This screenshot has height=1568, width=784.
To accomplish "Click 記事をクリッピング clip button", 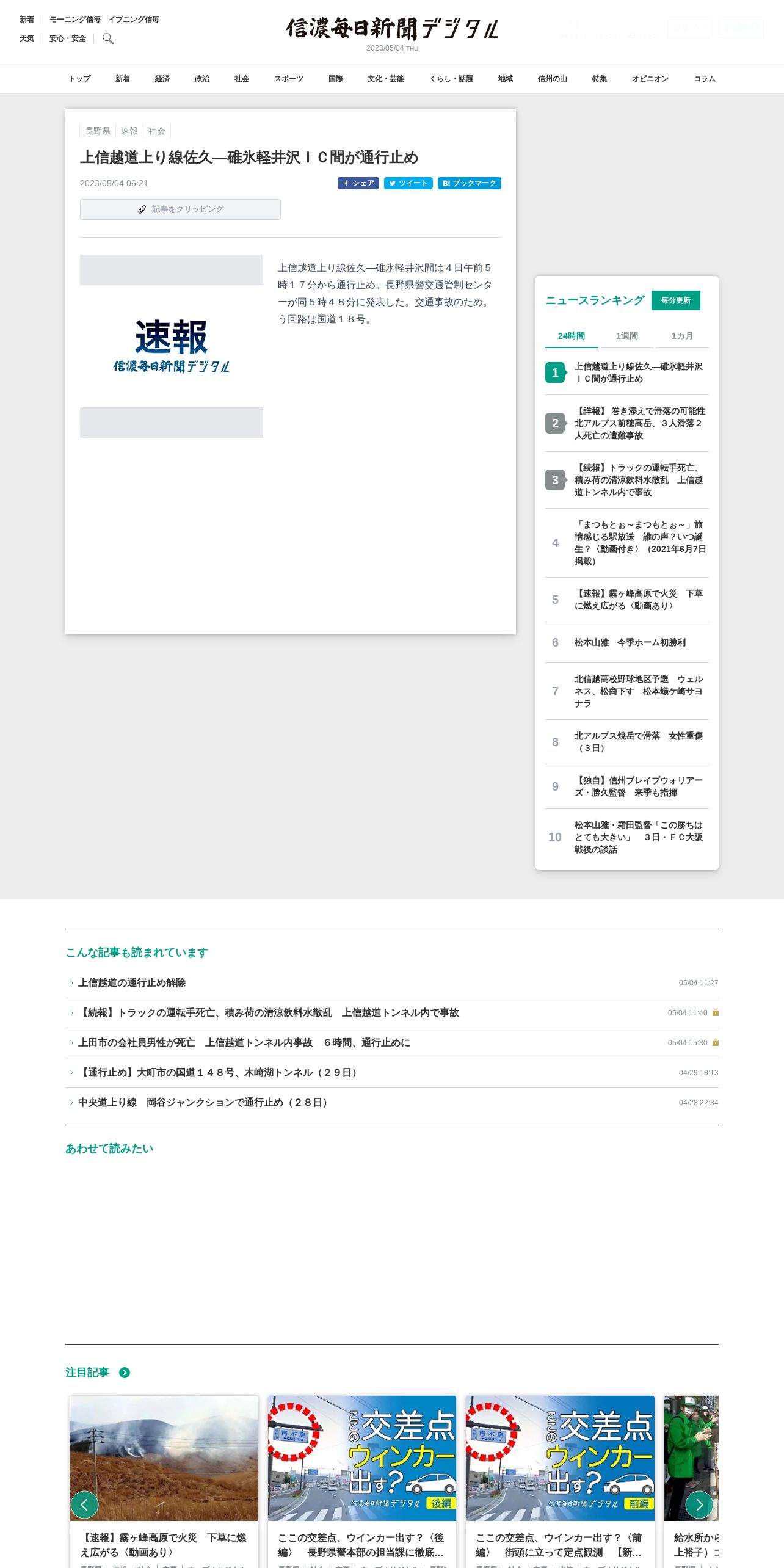I will click(180, 209).
